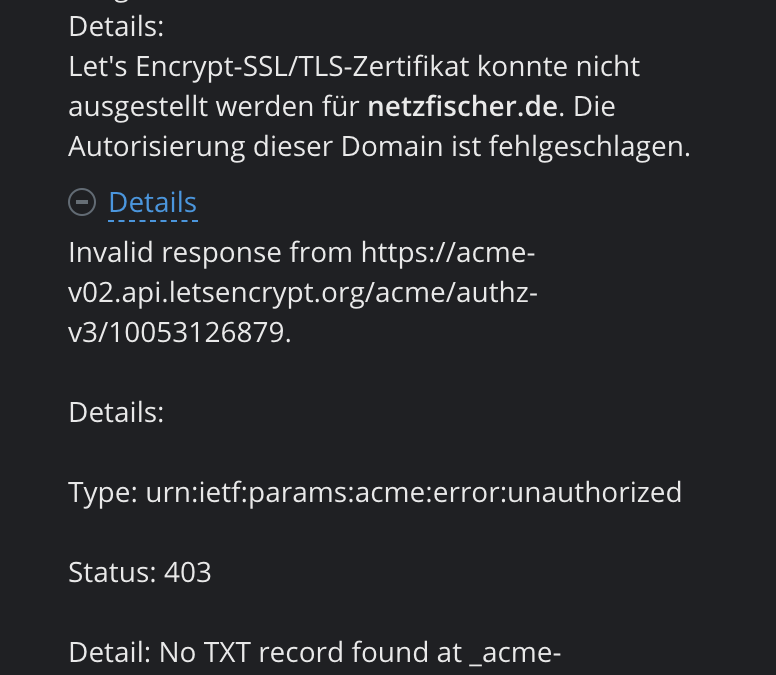Select the bold netzfischer.de domain name

click(x=463, y=106)
